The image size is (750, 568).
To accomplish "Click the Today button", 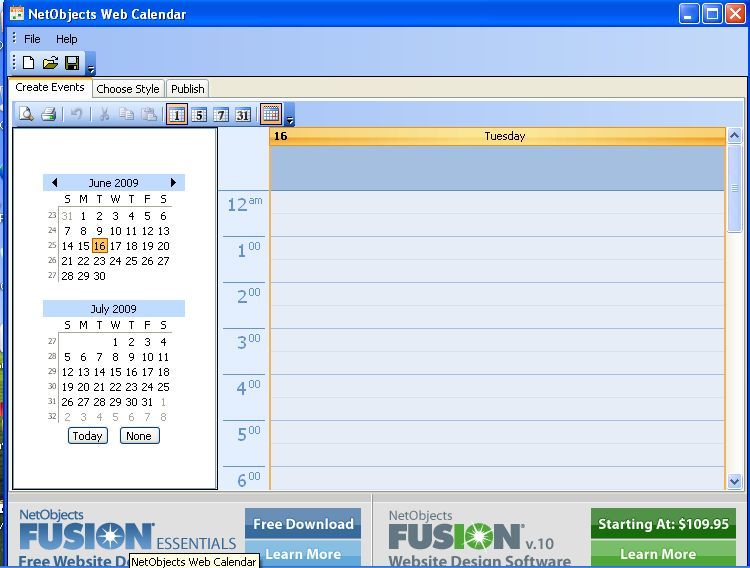I will [88, 436].
